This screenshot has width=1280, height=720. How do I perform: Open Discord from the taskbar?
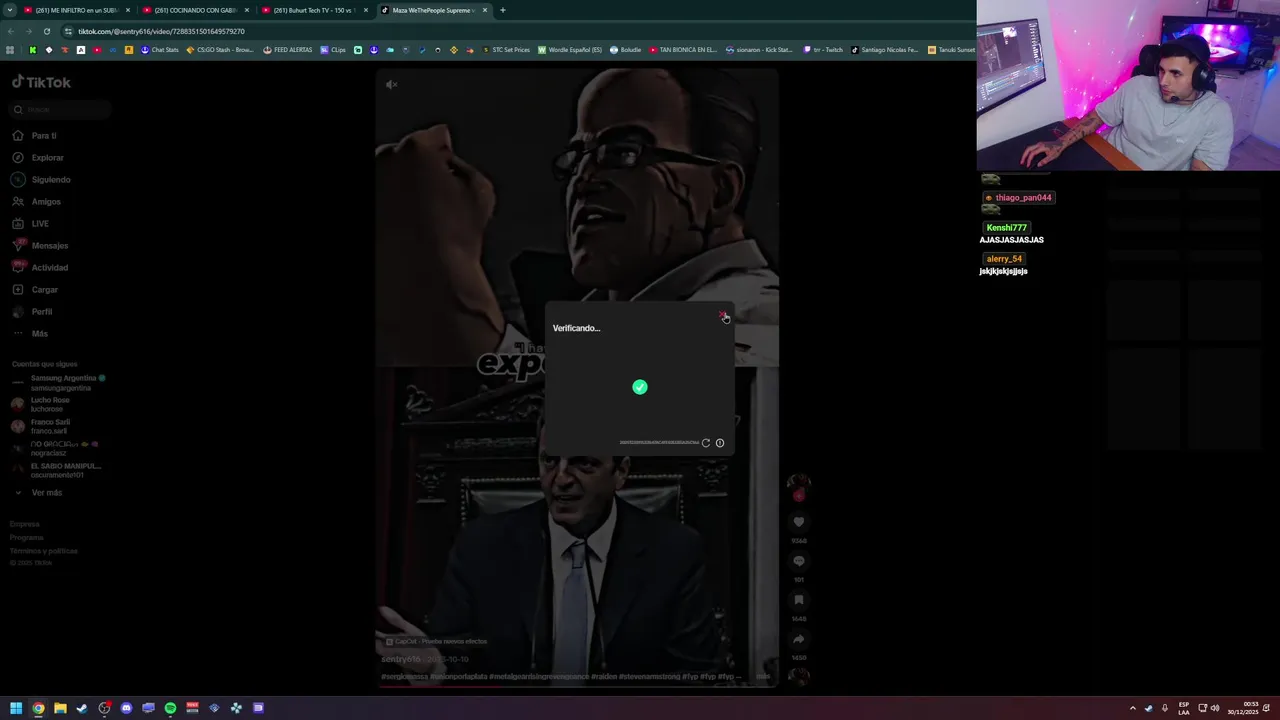pos(126,708)
